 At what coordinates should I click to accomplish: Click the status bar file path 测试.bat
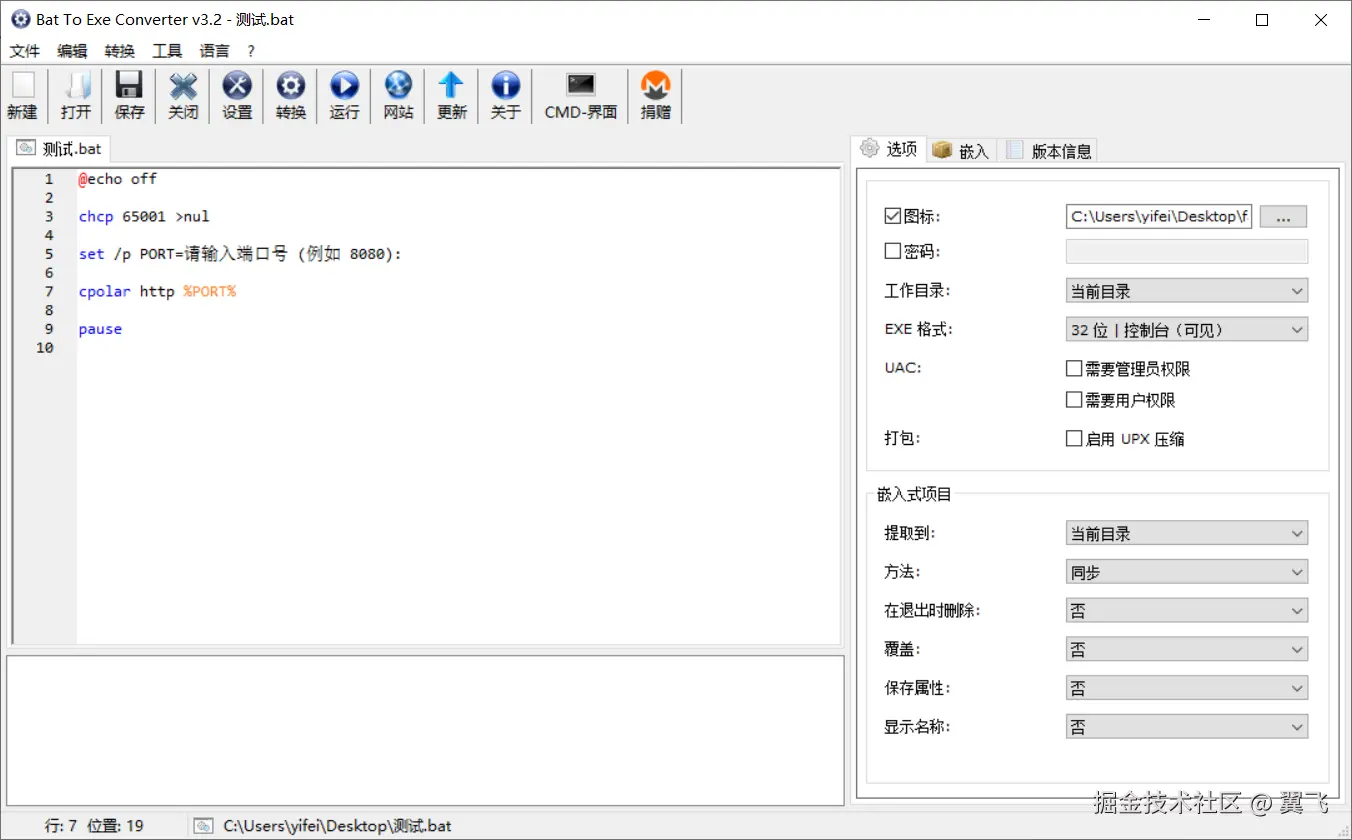tap(337, 826)
